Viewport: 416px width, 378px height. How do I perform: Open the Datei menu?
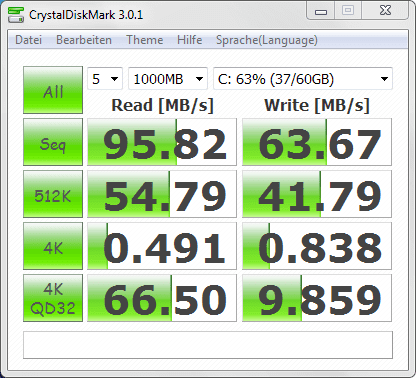click(29, 40)
